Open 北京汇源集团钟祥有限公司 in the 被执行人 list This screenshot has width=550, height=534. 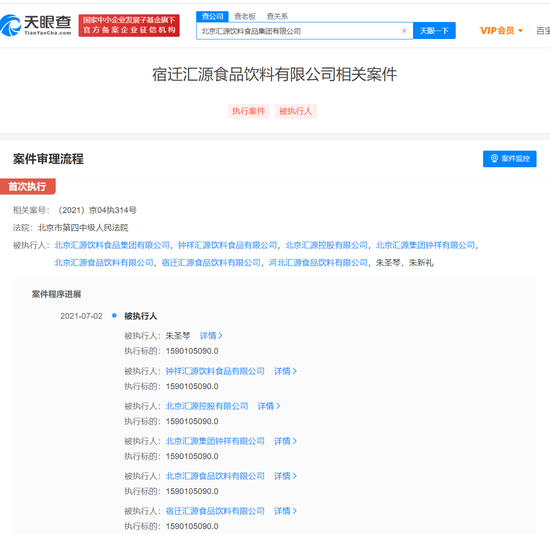click(425, 245)
